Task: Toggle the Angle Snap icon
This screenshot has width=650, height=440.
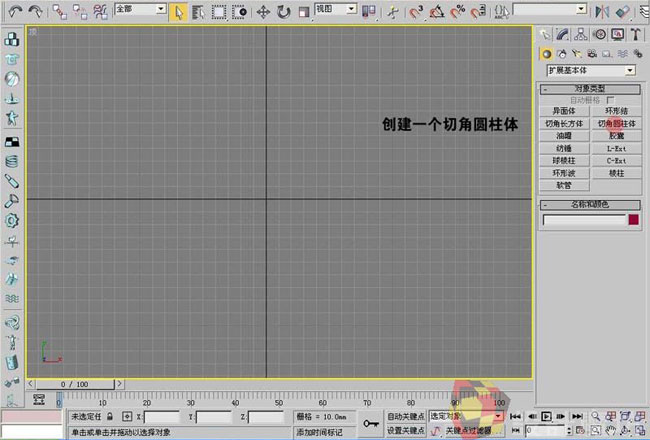Action: (437, 12)
